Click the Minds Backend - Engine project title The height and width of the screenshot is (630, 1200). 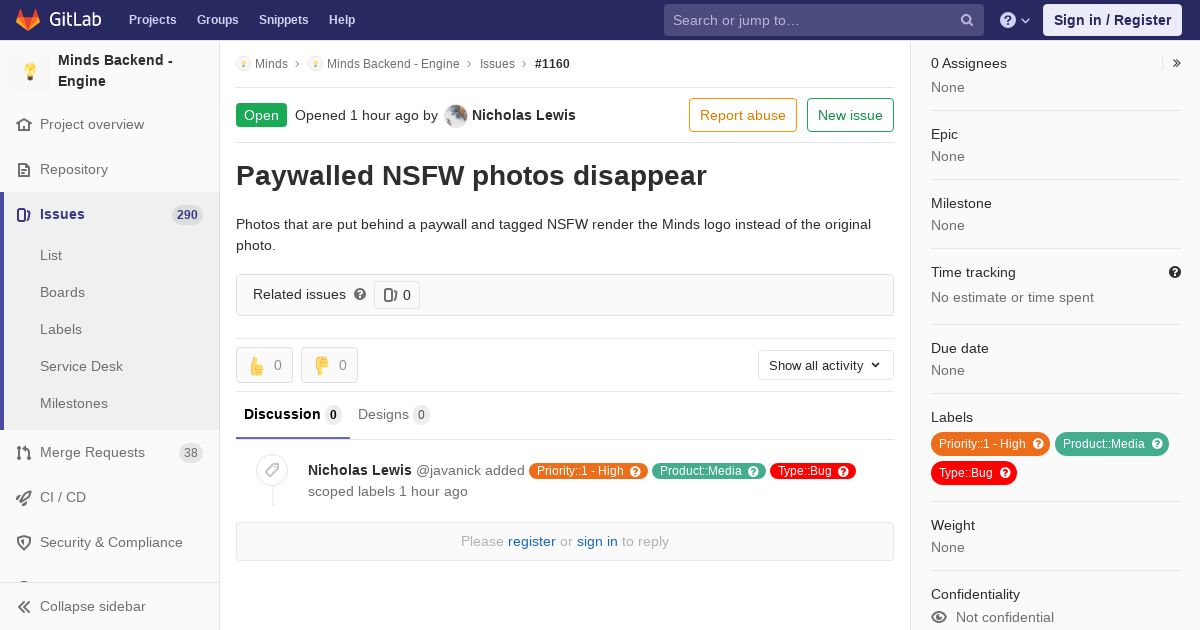pos(115,71)
